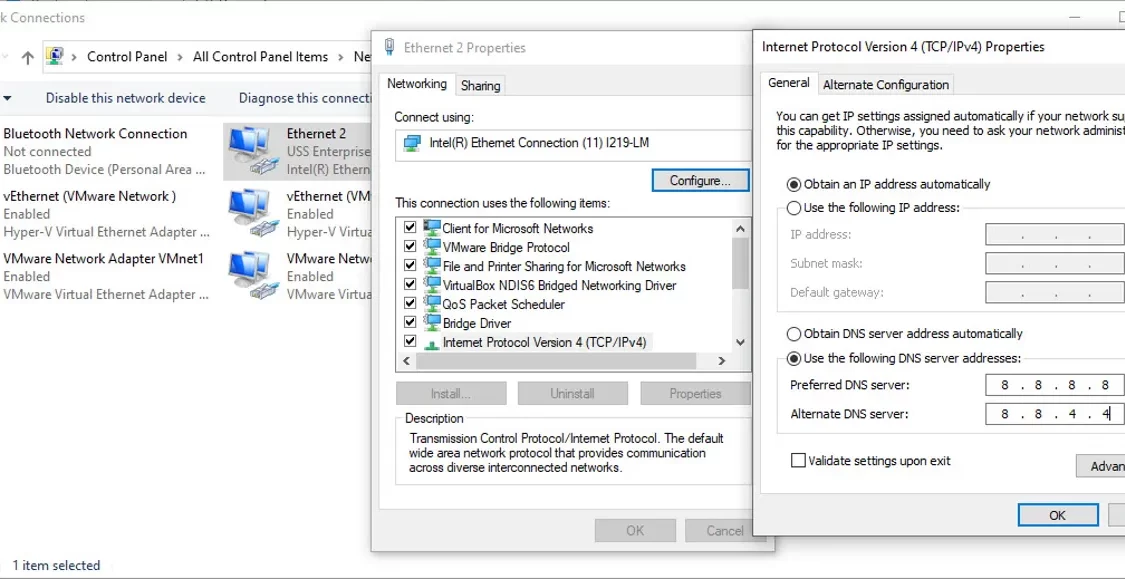
Task: Uncheck the VMware Bridge Protocol checkbox
Action: point(410,247)
